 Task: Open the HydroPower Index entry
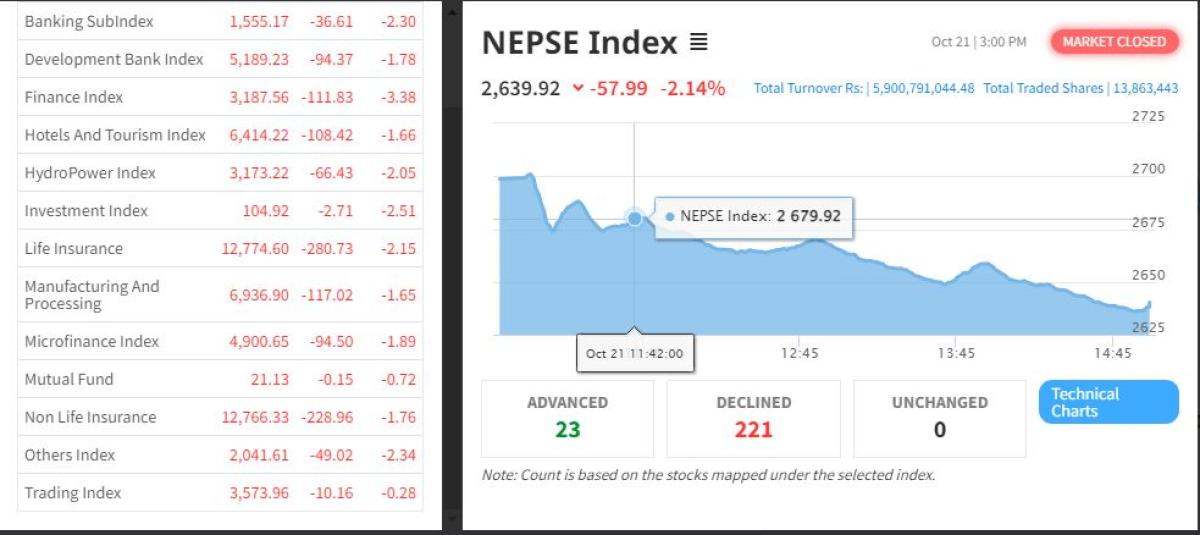click(x=90, y=173)
